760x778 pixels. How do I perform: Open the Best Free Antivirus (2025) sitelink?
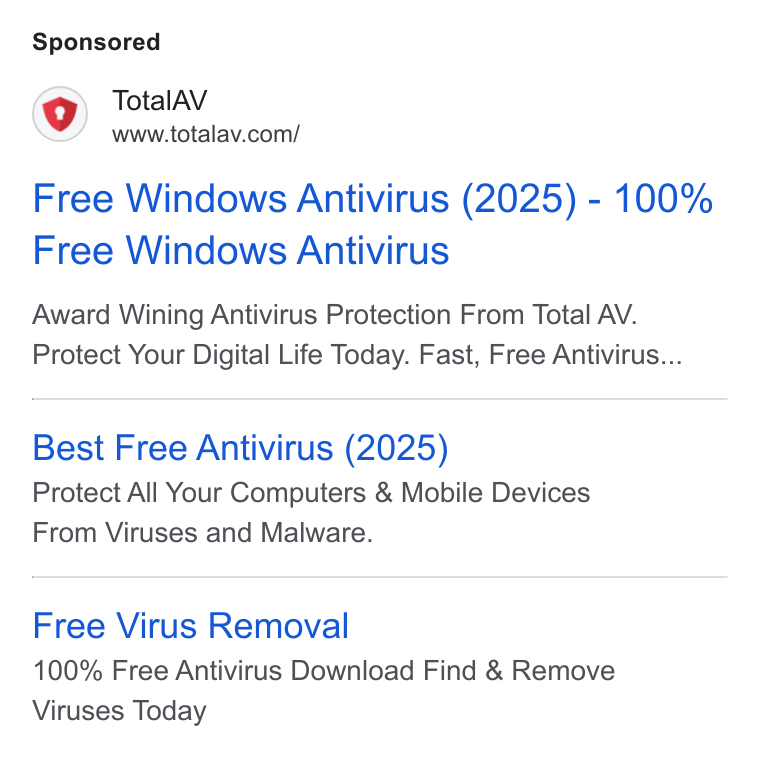[241, 448]
